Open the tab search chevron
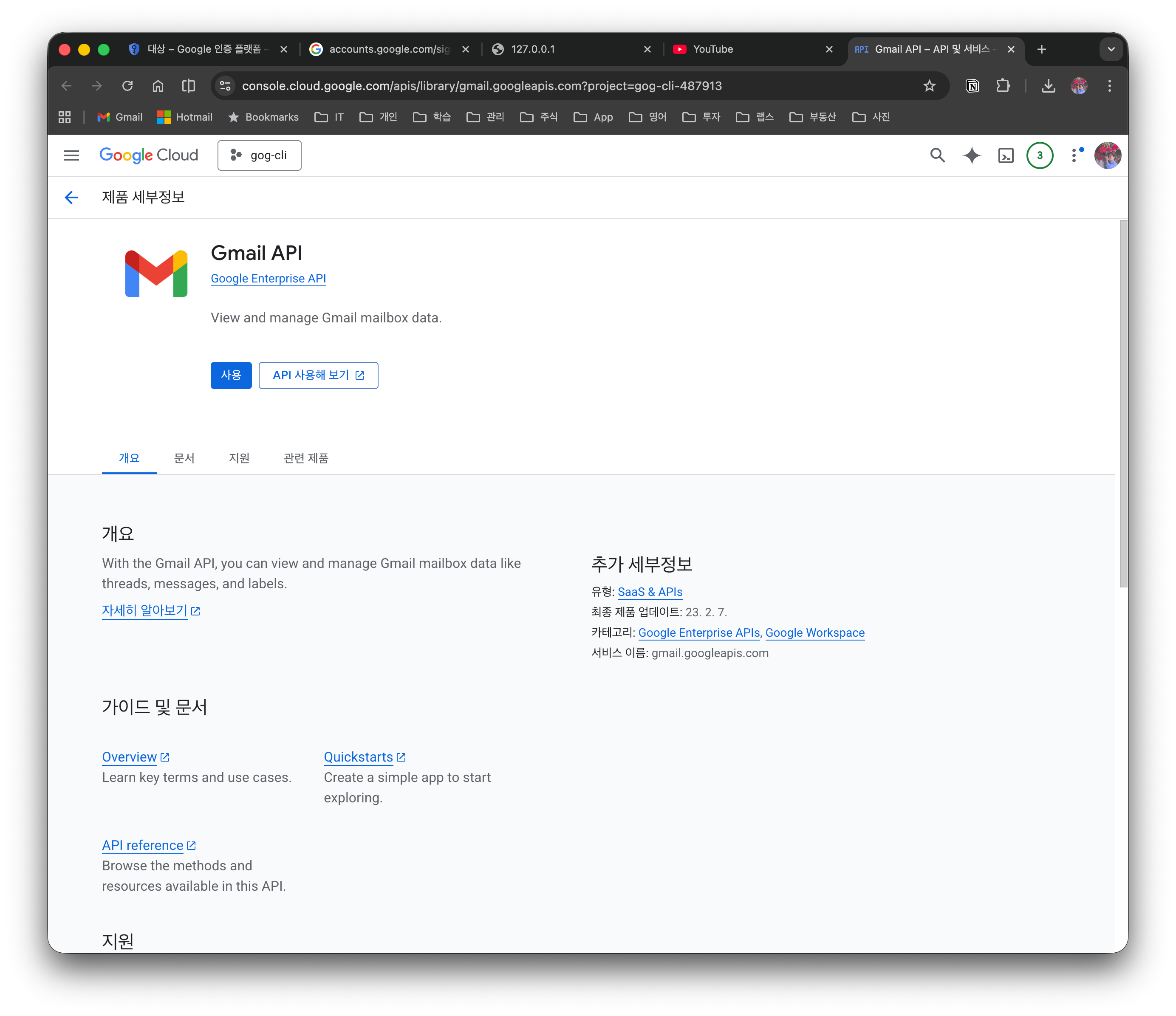Image resolution: width=1176 pixels, height=1016 pixels. [x=1111, y=49]
